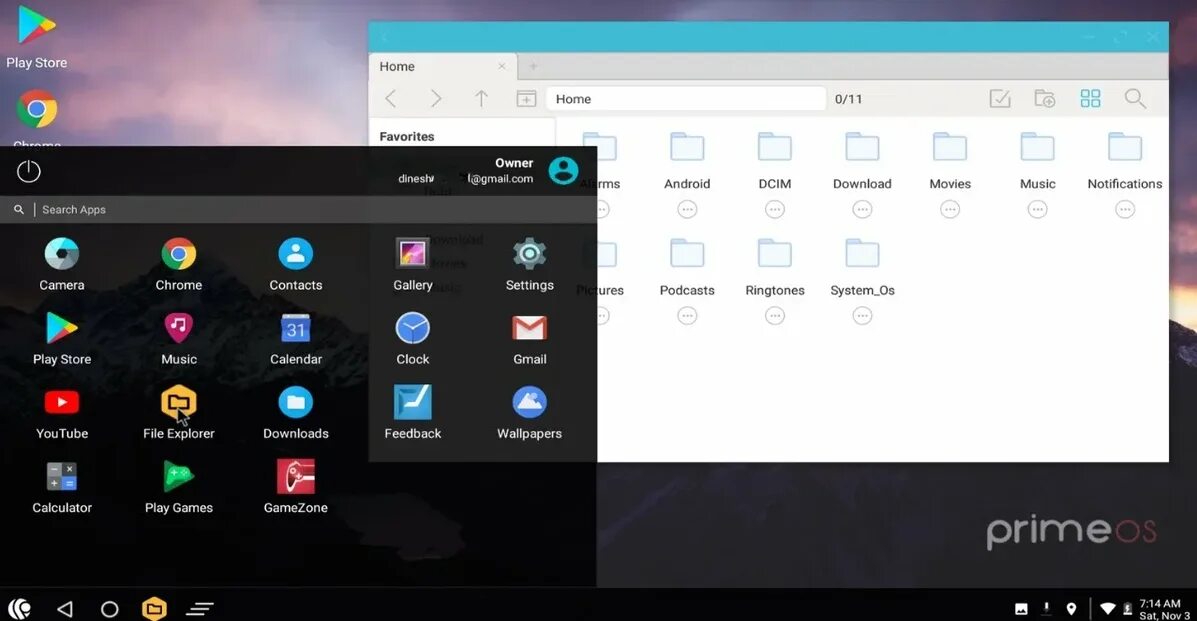Open options menu under Podcasts folder
This screenshot has width=1197, height=621.
click(x=687, y=315)
